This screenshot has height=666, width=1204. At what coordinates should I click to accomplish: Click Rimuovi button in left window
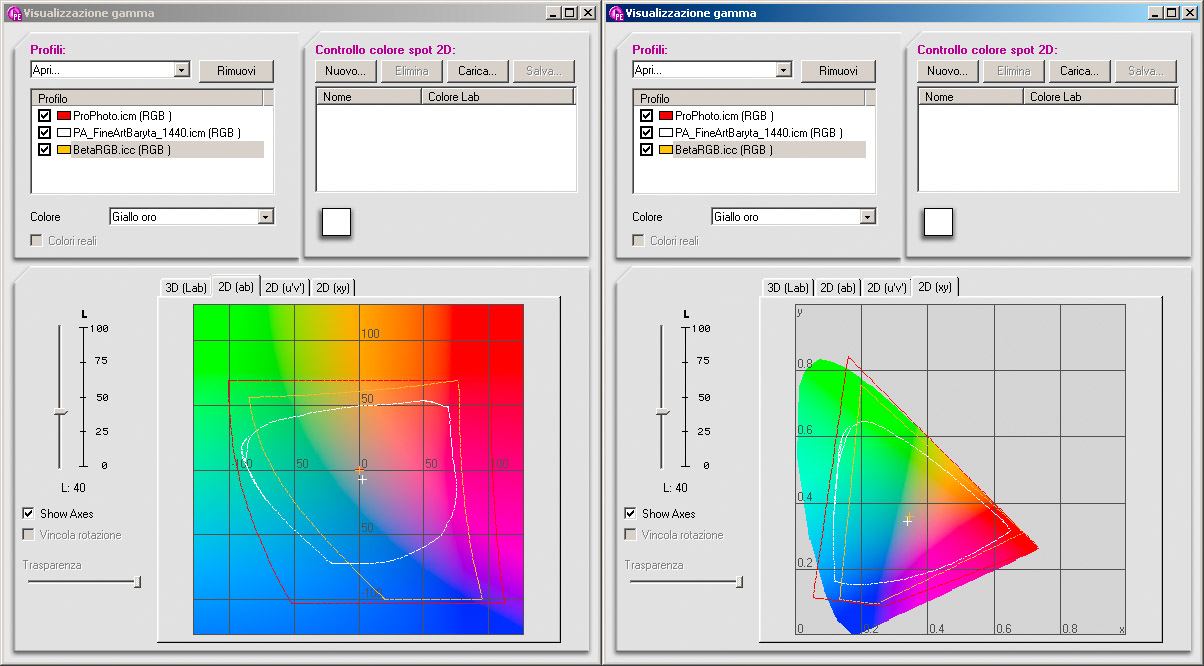236,71
